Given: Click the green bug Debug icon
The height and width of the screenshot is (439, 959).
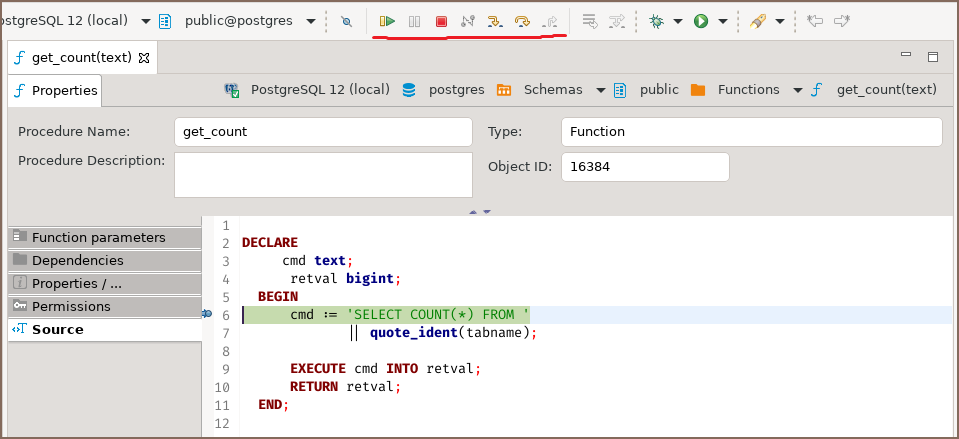Looking at the screenshot, I should coord(657,21).
